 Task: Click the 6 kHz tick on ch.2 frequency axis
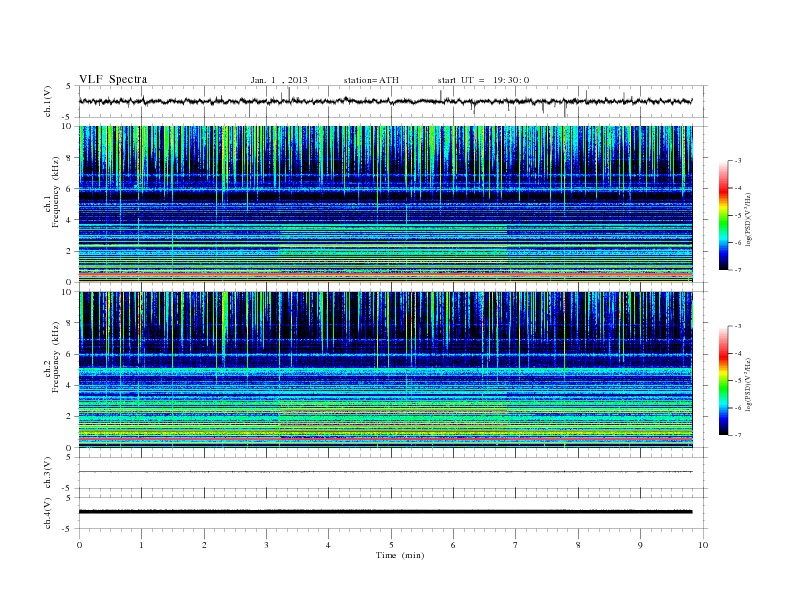(x=70, y=354)
